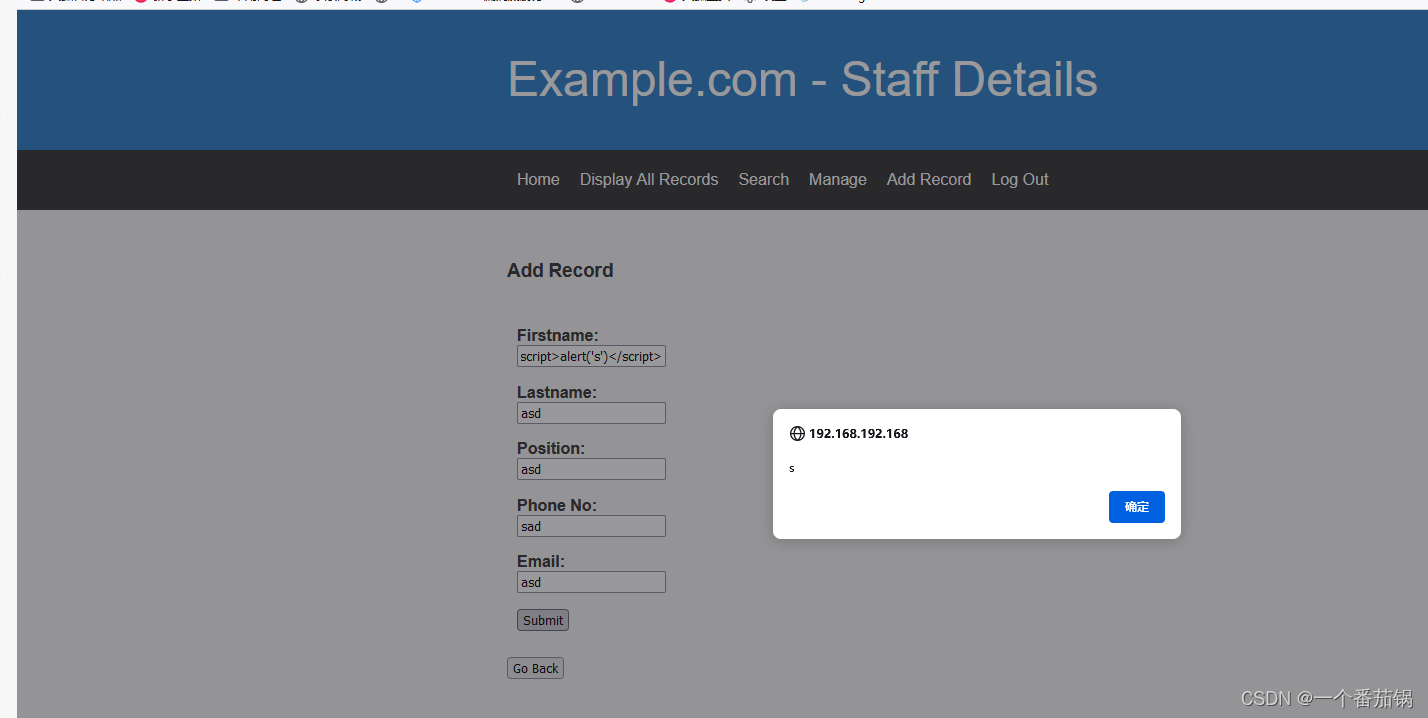
Task: Click the Go Back button
Action: pos(536,668)
